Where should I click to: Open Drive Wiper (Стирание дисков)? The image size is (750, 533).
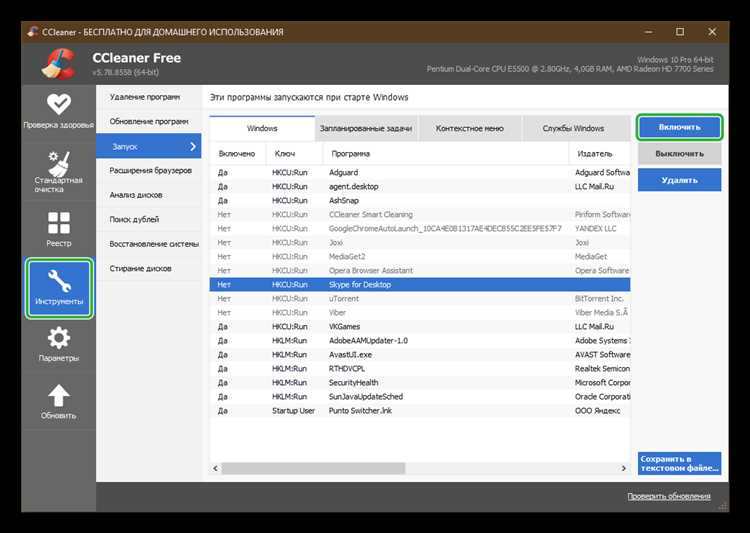(x=149, y=268)
